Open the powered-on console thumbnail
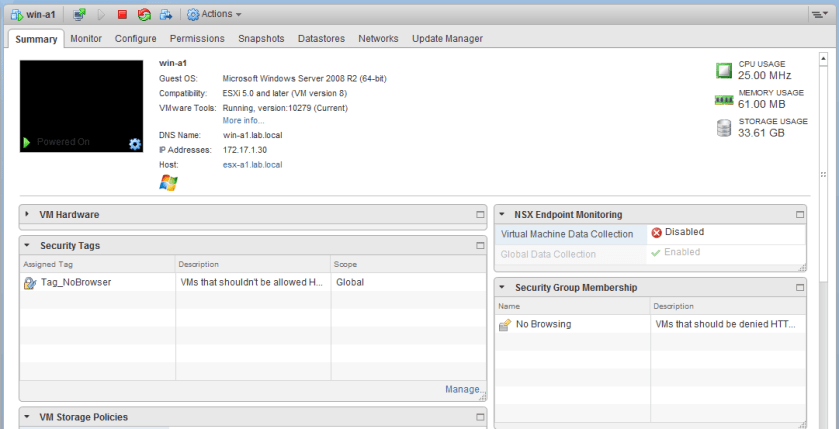Screen dimensions: 839x429 pos(81,105)
